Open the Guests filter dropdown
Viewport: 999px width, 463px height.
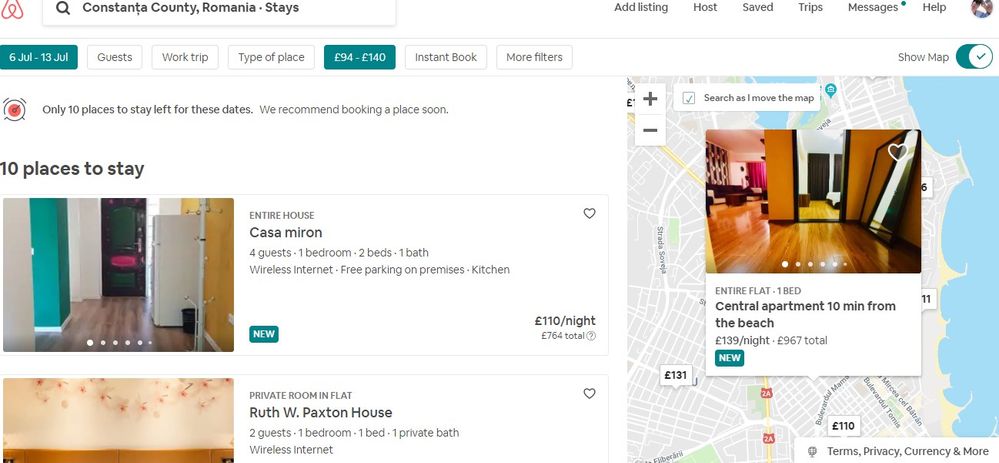click(115, 57)
